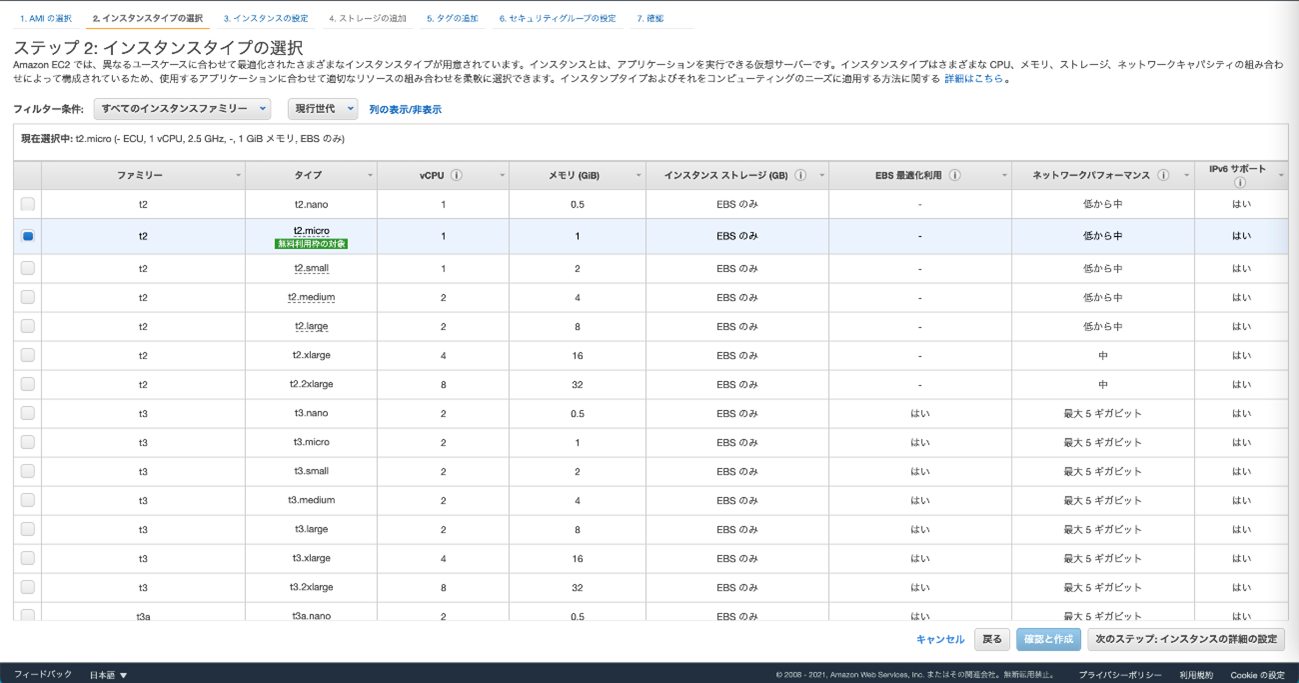
Task: Click sort arrow in メモリ (GiB) column header
Action: click(x=638, y=176)
